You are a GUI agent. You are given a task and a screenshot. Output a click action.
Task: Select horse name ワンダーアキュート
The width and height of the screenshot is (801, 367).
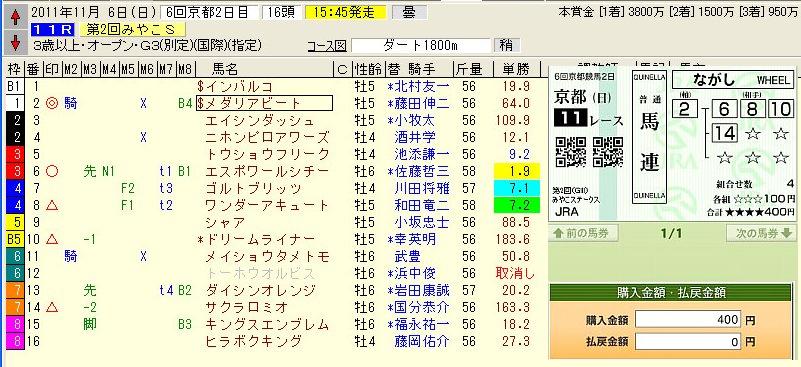(267, 205)
